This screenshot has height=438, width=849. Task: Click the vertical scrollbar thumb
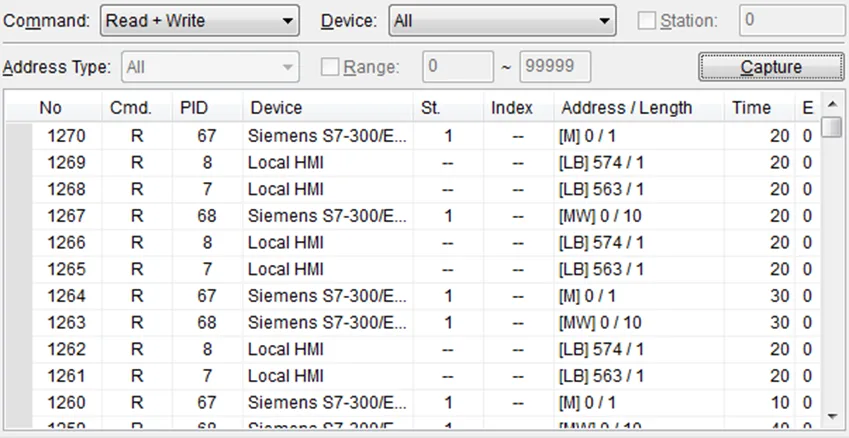(x=831, y=128)
